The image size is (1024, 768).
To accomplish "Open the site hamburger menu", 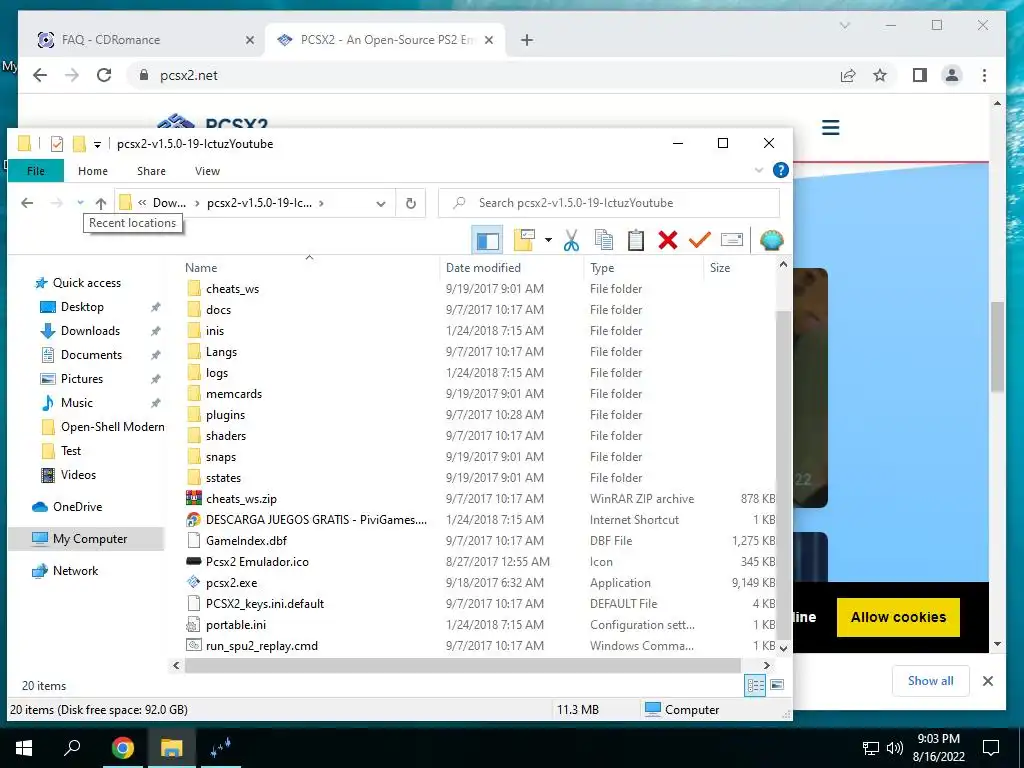I will [830, 127].
